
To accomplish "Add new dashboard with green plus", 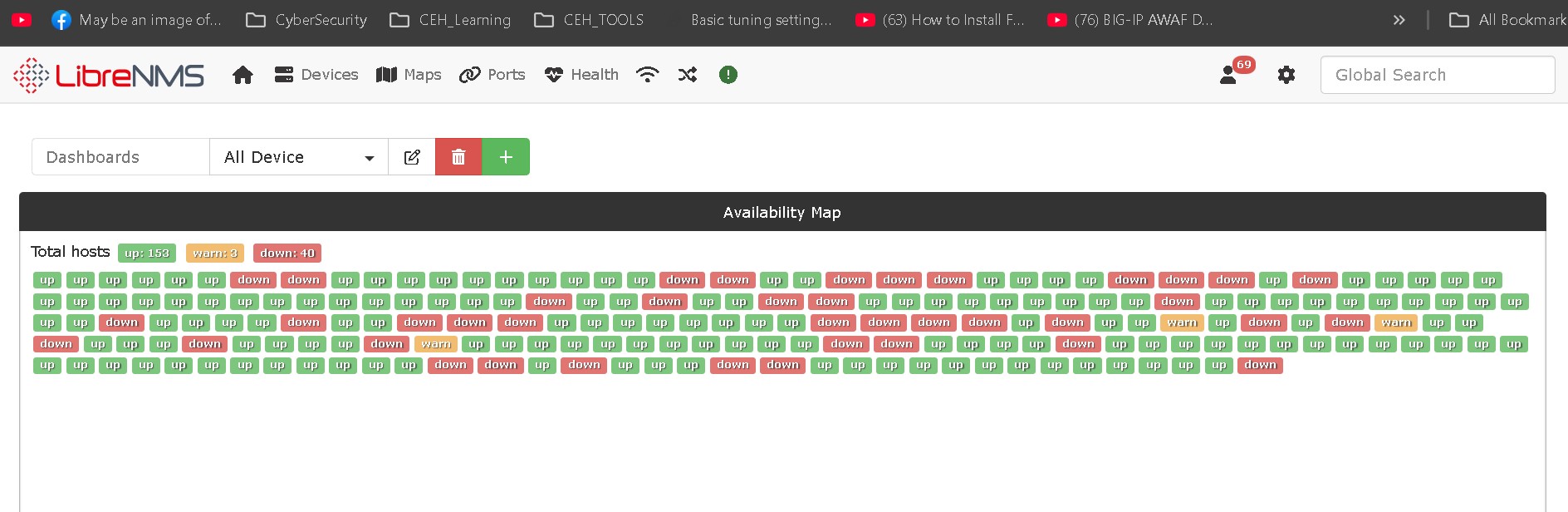I will pos(506,157).
